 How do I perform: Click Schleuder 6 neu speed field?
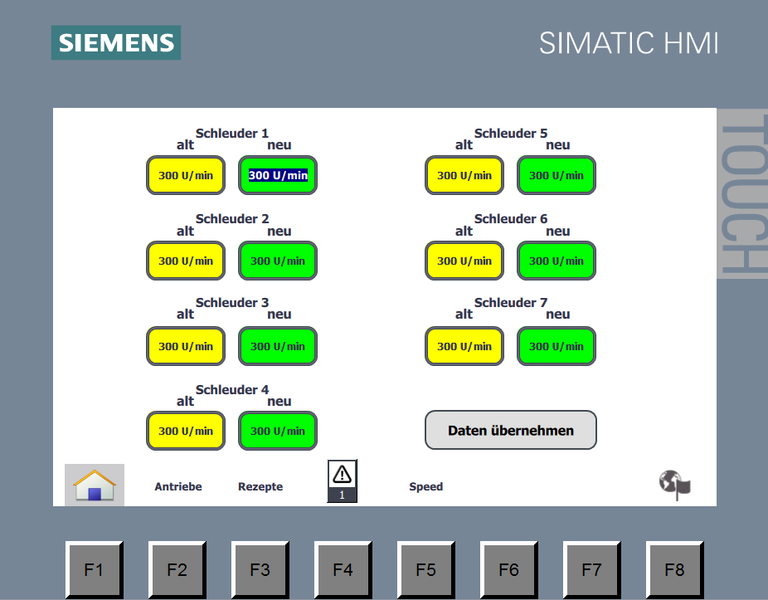[556, 261]
